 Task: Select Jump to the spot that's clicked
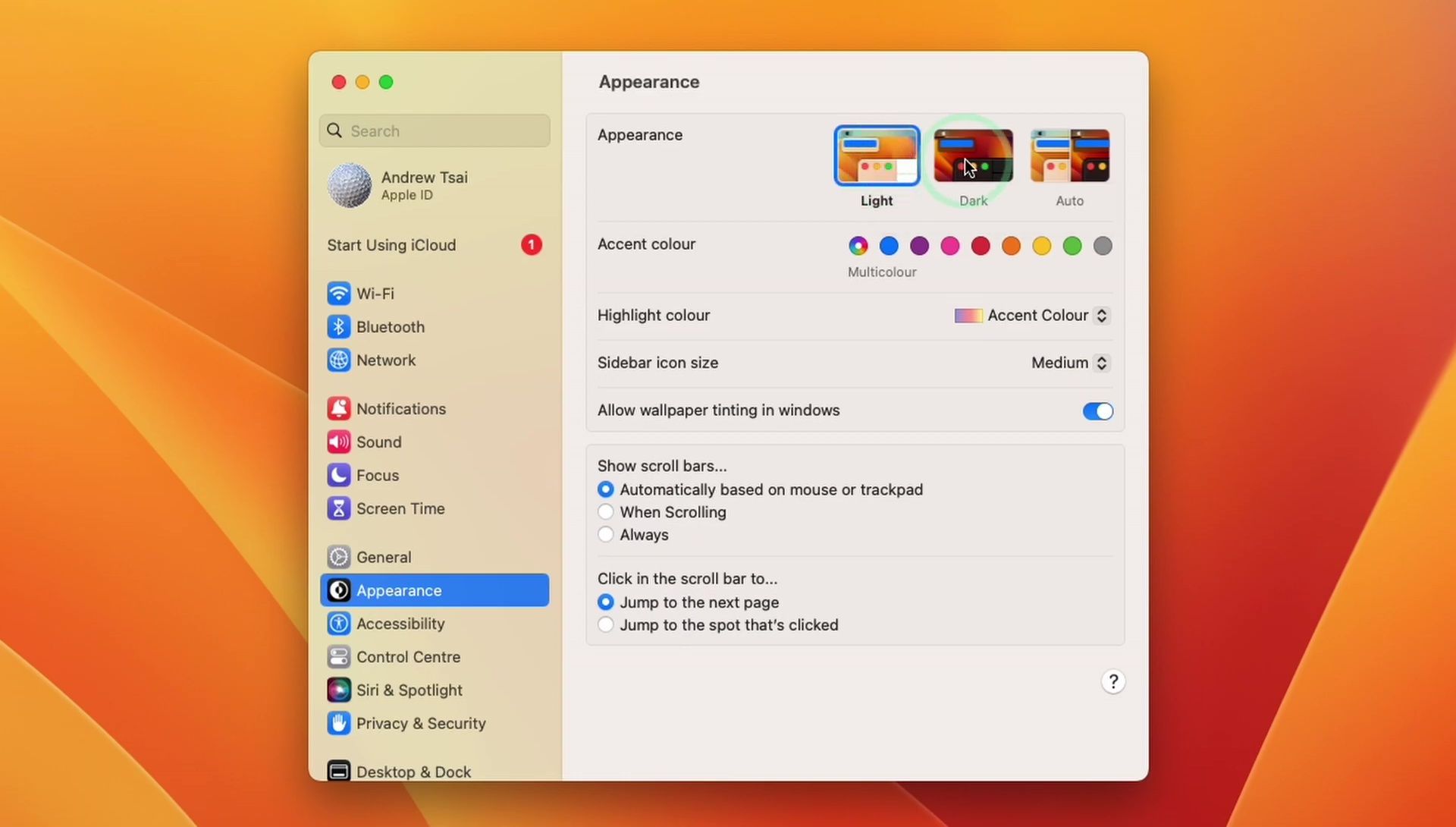pyautogui.click(x=605, y=625)
